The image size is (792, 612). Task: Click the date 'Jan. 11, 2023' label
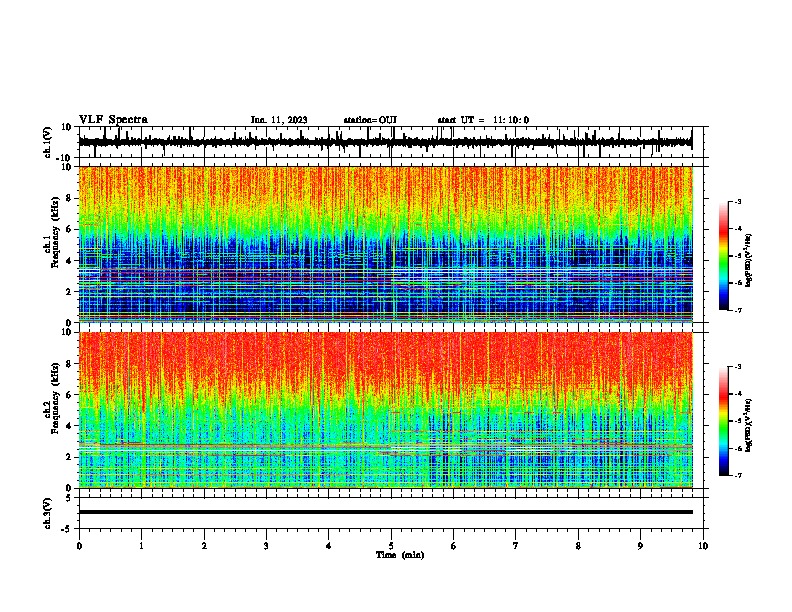[279, 120]
